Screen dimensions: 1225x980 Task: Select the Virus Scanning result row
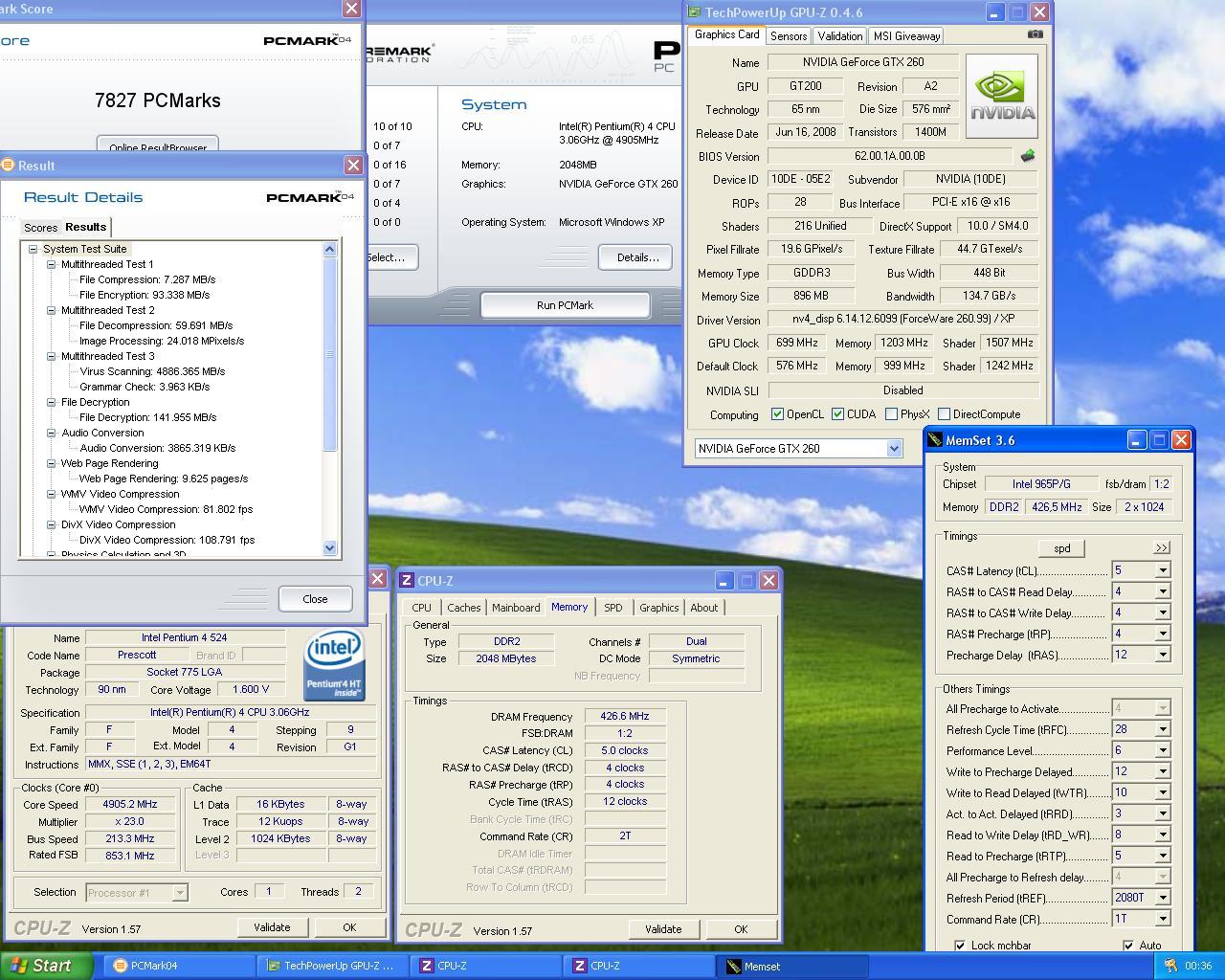(152, 371)
